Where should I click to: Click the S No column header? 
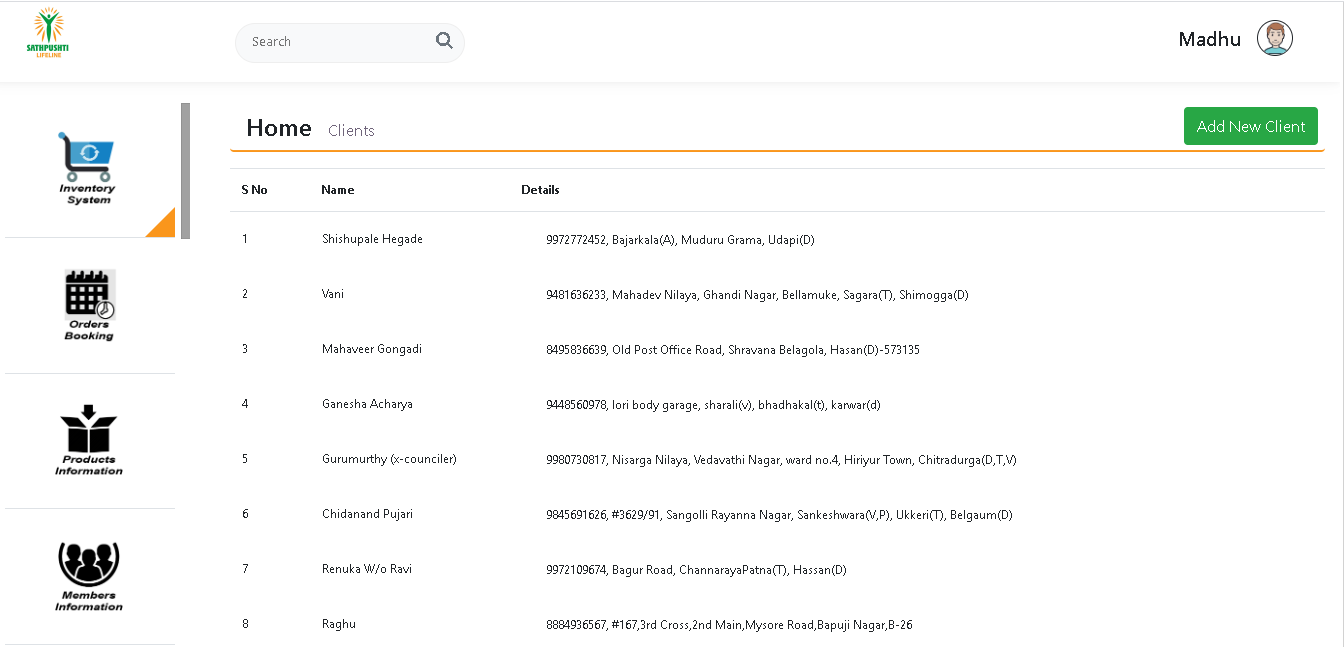click(254, 190)
